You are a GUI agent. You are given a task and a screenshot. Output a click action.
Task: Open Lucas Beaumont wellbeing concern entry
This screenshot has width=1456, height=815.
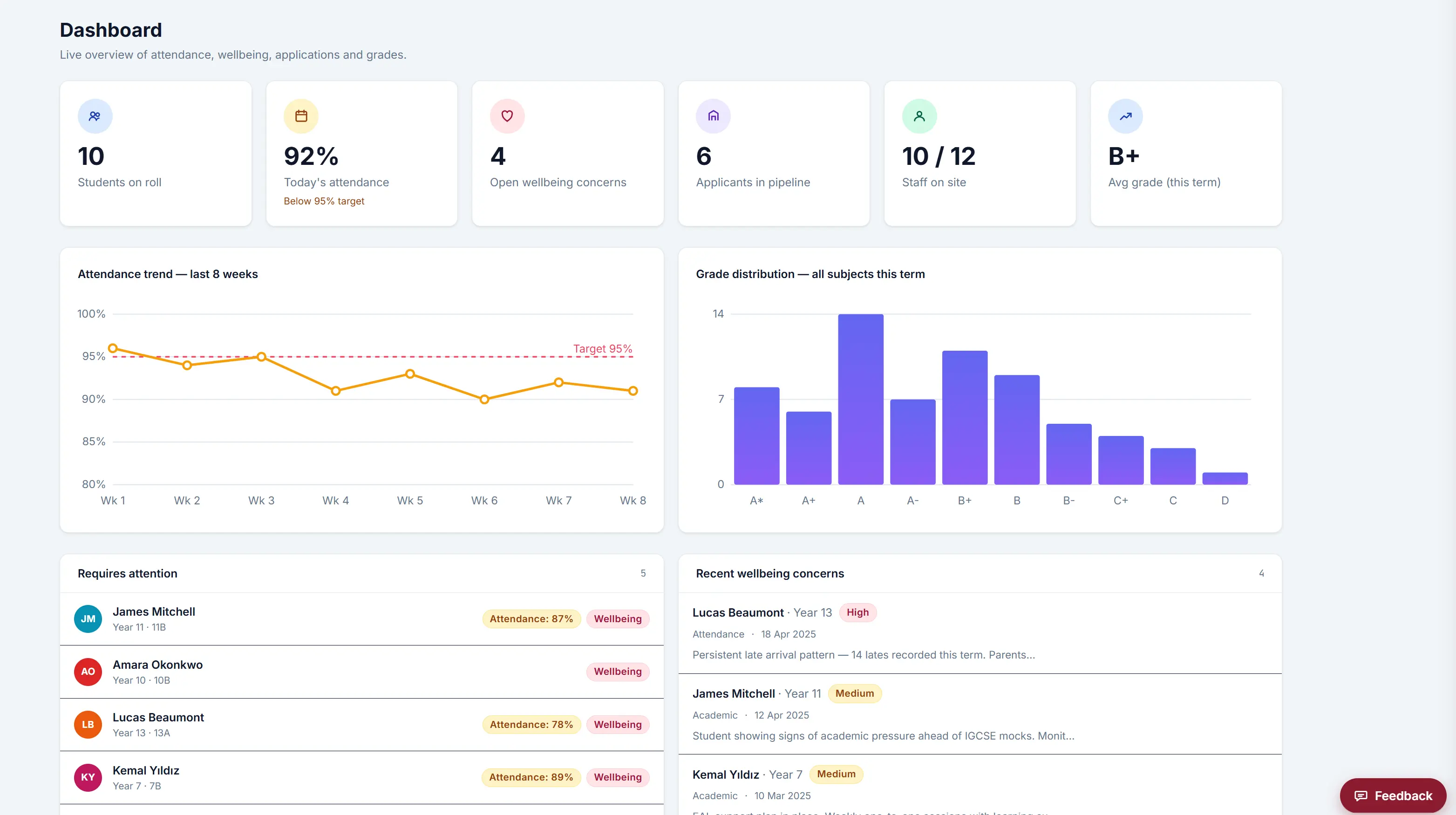(980, 633)
